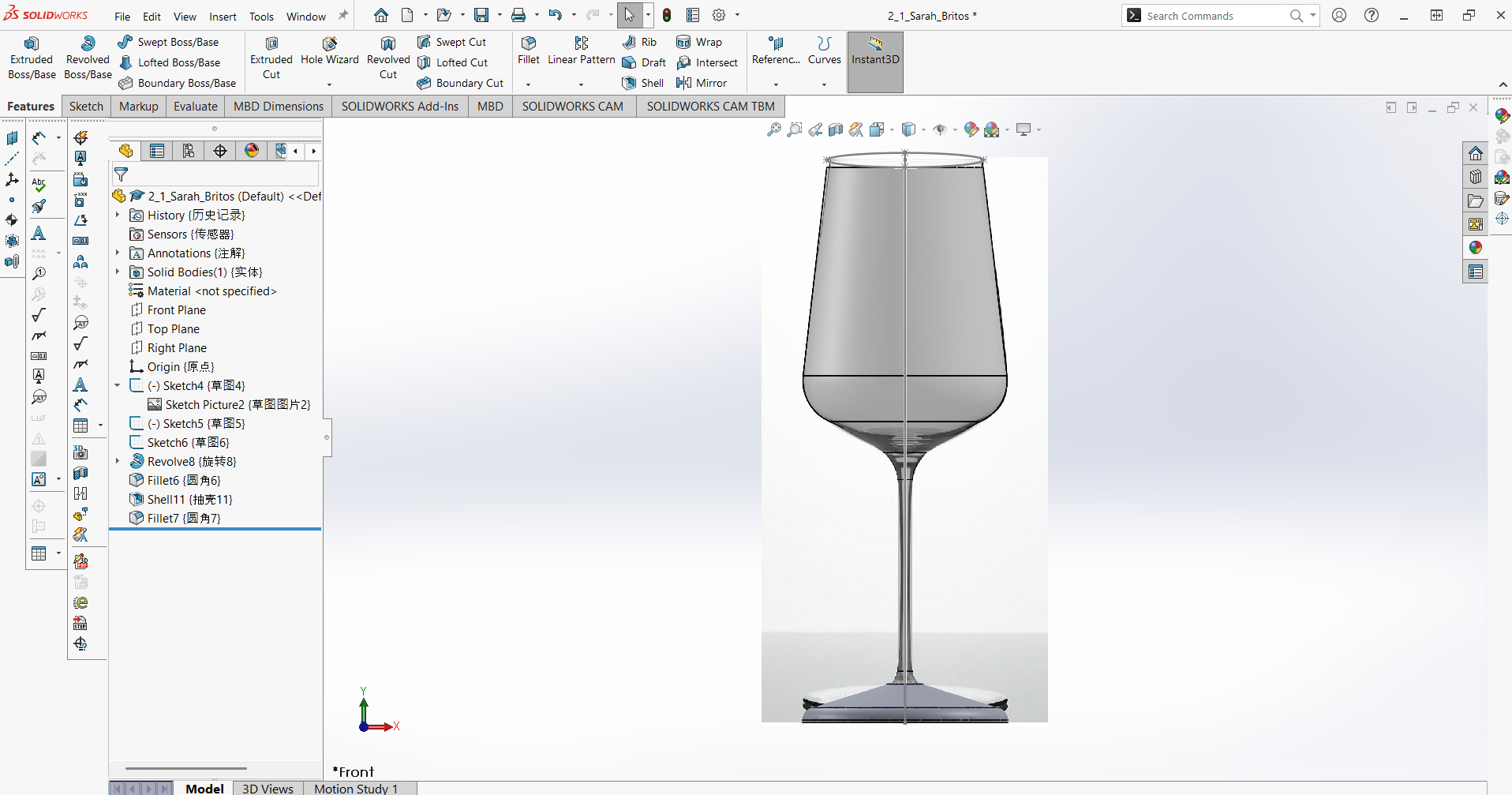Open the Hole Wizard tool
The image size is (1512, 795).
point(329,52)
